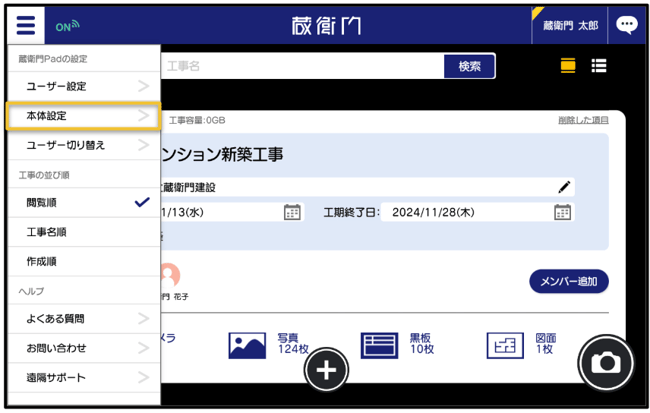Close the hamburger menu icon

[x=26, y=26]
